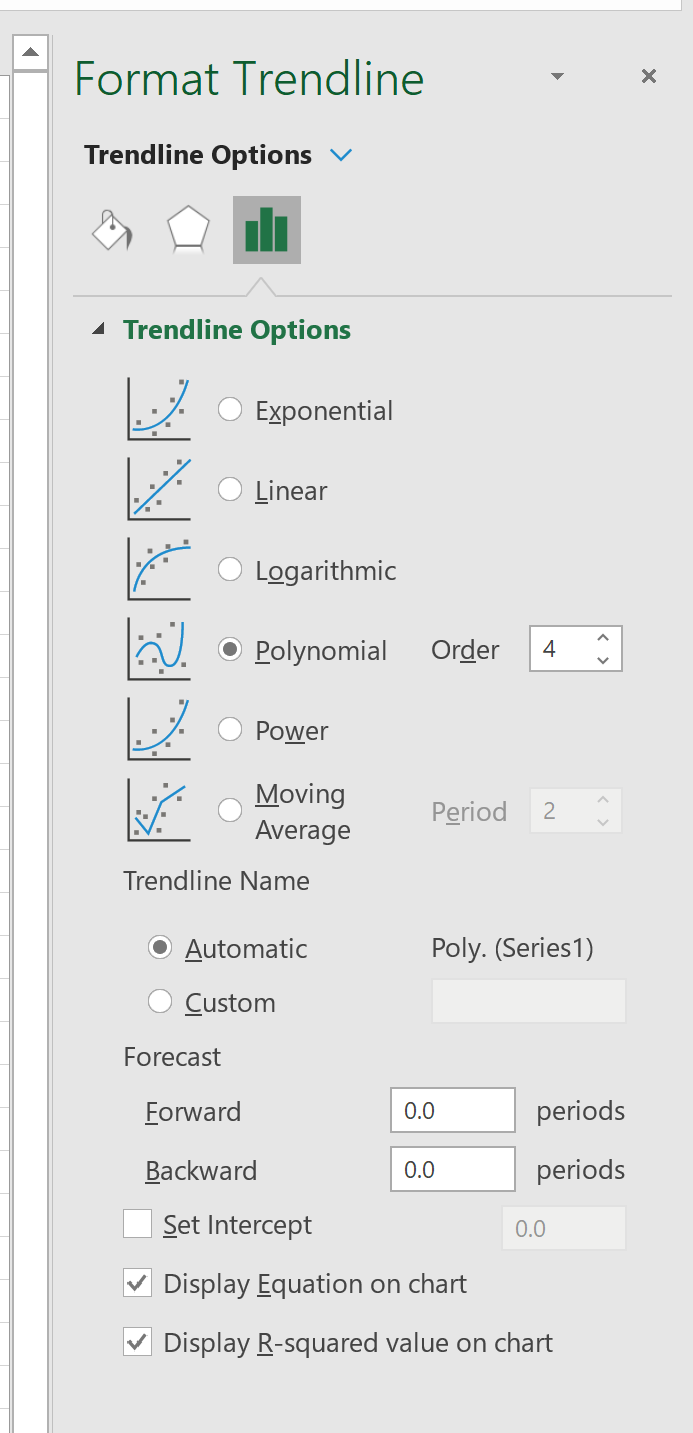Enable the Set Intercept checkbox

[137, 1223]
